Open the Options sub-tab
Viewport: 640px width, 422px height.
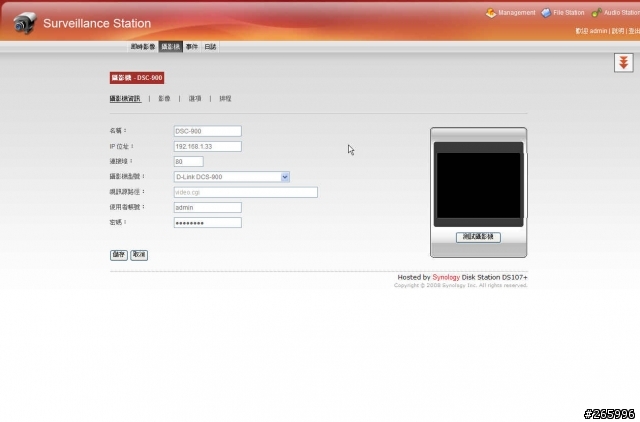click(195, 98)
